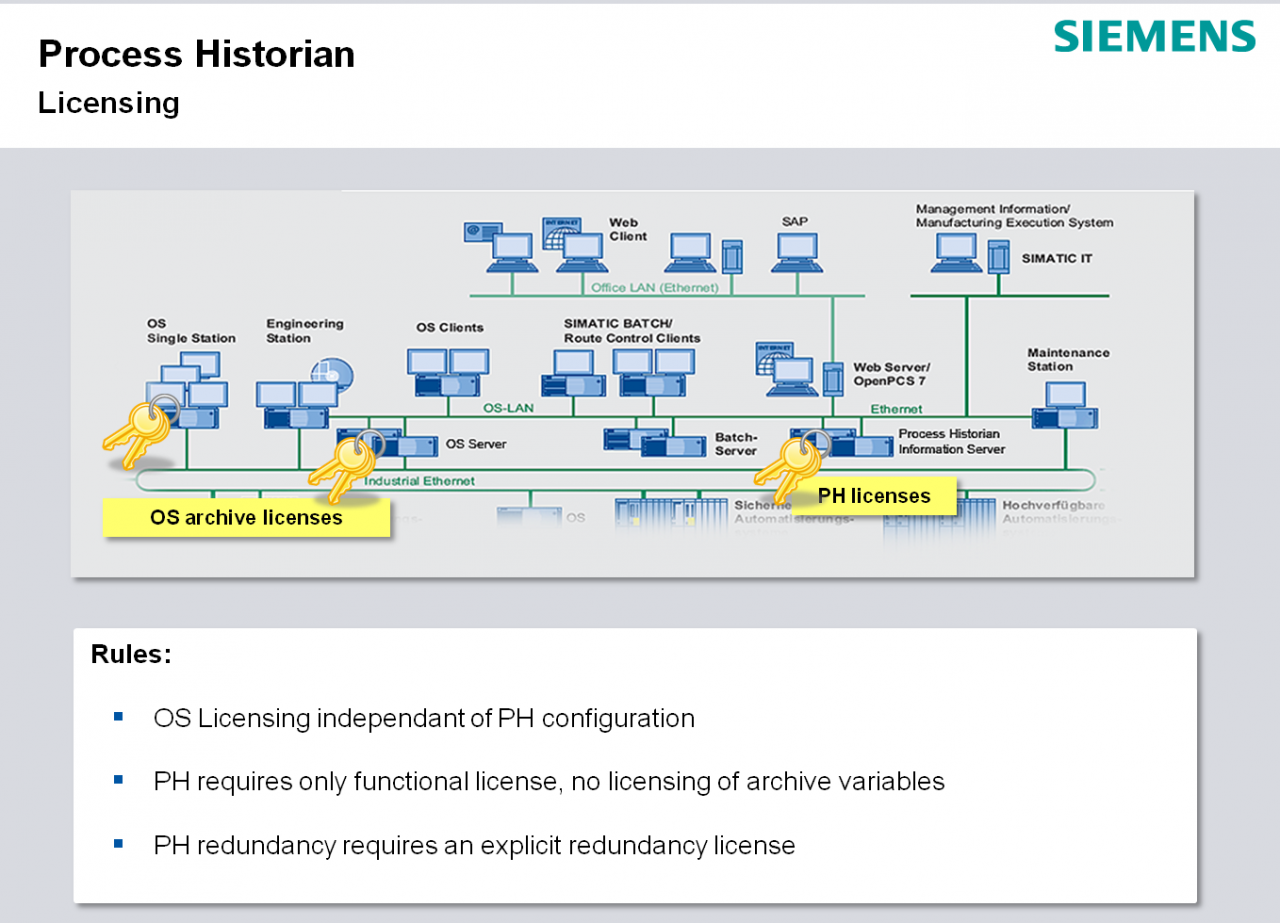
Task: Click the SAP computer icon
Action: pyautogui.click(x=798, y=252)
